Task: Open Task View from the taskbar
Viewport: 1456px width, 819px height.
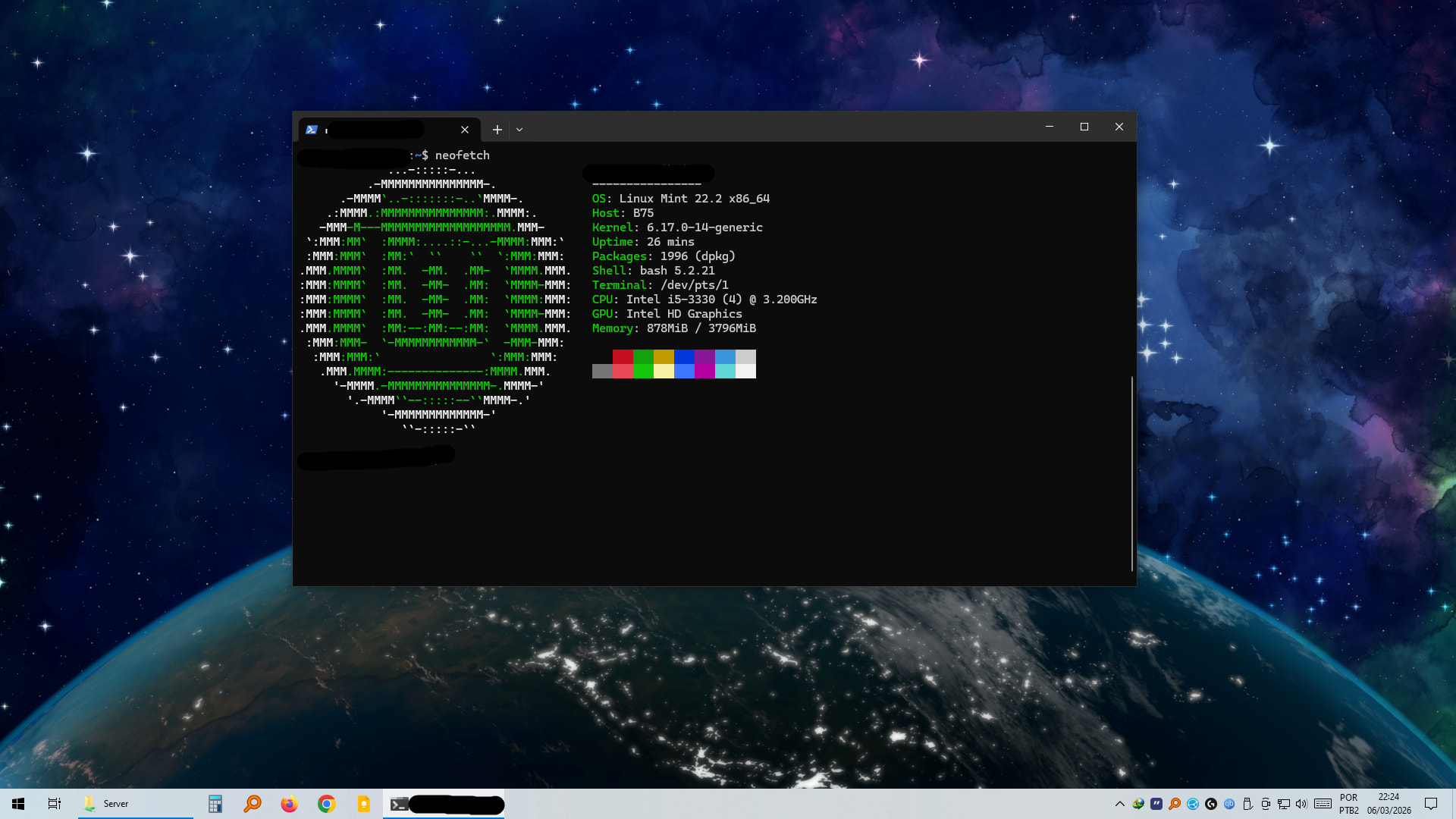Action: click(x=55, y=804)
